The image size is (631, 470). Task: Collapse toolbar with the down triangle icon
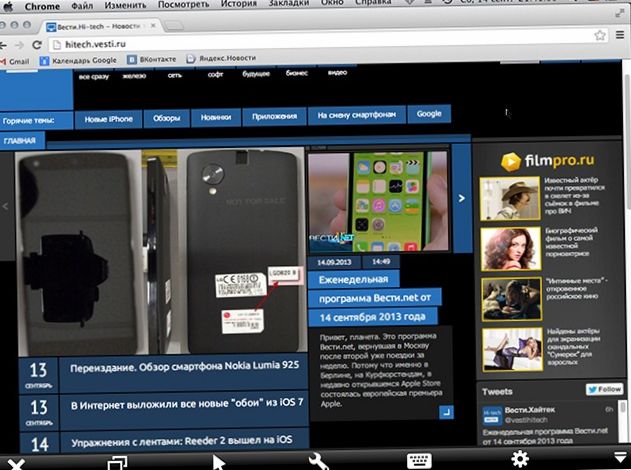(x=621, y=457)
